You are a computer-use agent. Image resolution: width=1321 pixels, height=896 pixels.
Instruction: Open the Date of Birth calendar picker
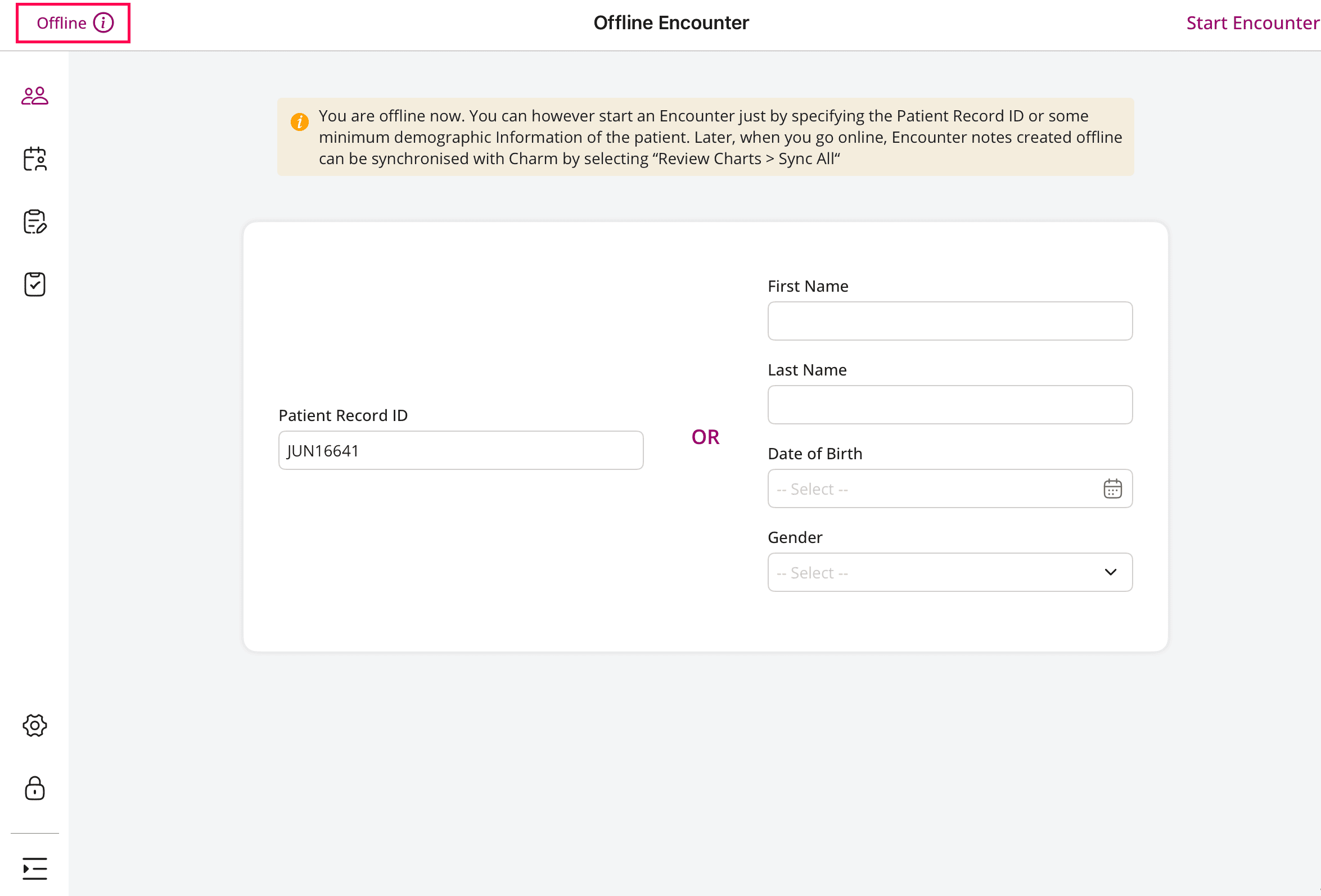coord(1112,488)
